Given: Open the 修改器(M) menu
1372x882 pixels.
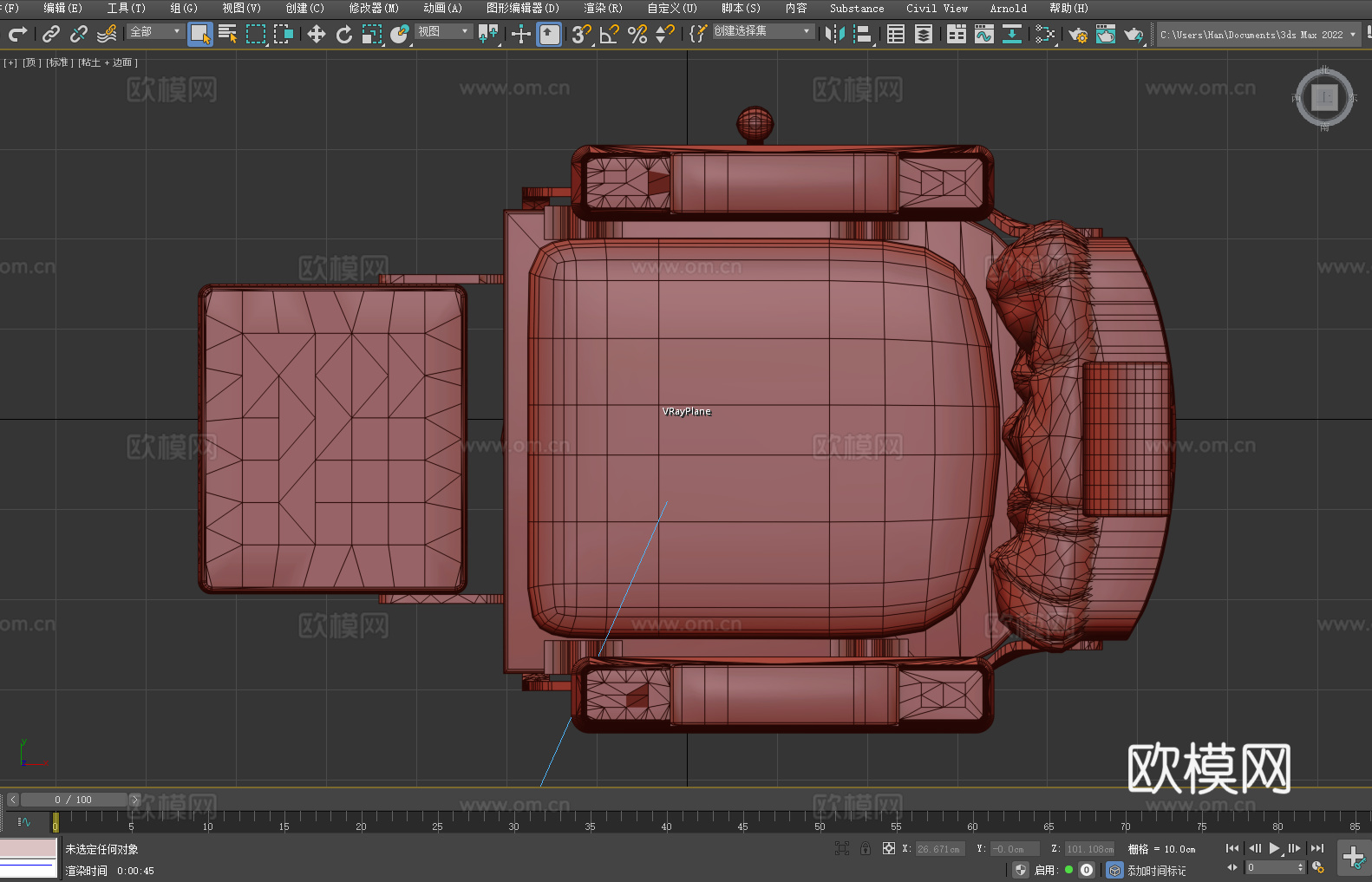Looking at the screenshot, I should [374, 8].
